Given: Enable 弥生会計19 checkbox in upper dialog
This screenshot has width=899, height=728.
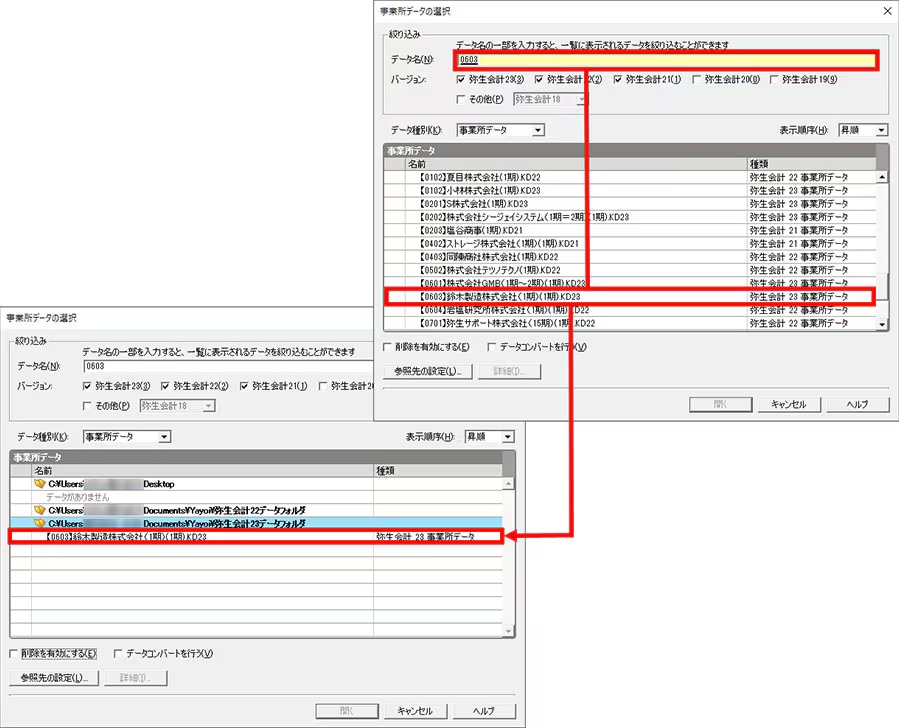Looking at the screenshot, I should pyautogui.click(x=774, y=80).
